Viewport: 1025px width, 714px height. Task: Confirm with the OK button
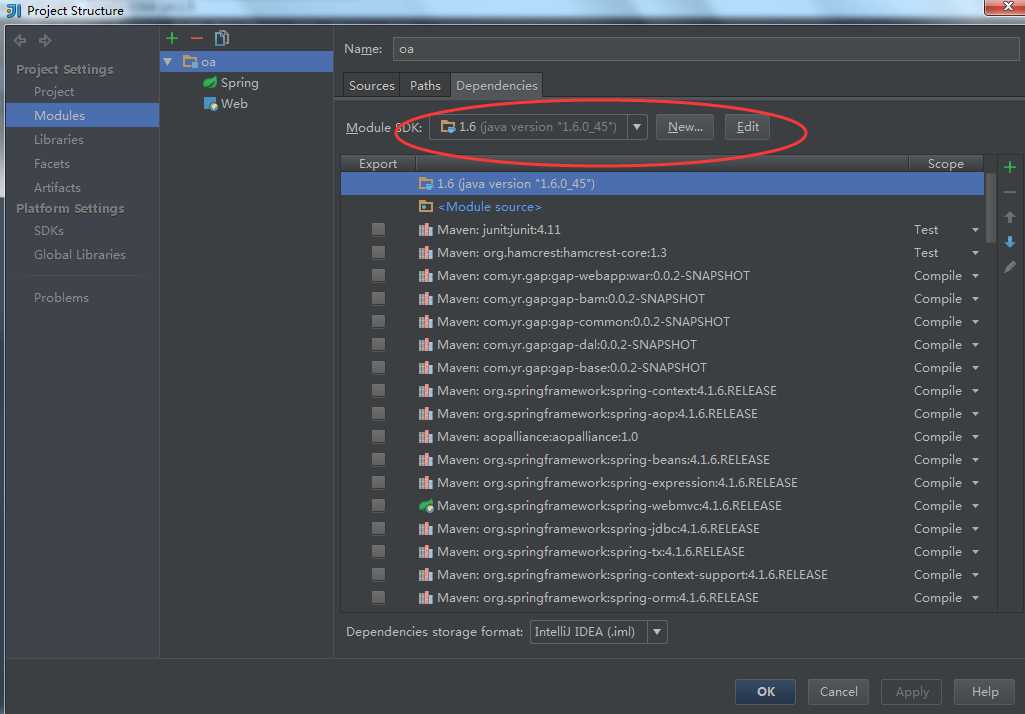765,692
